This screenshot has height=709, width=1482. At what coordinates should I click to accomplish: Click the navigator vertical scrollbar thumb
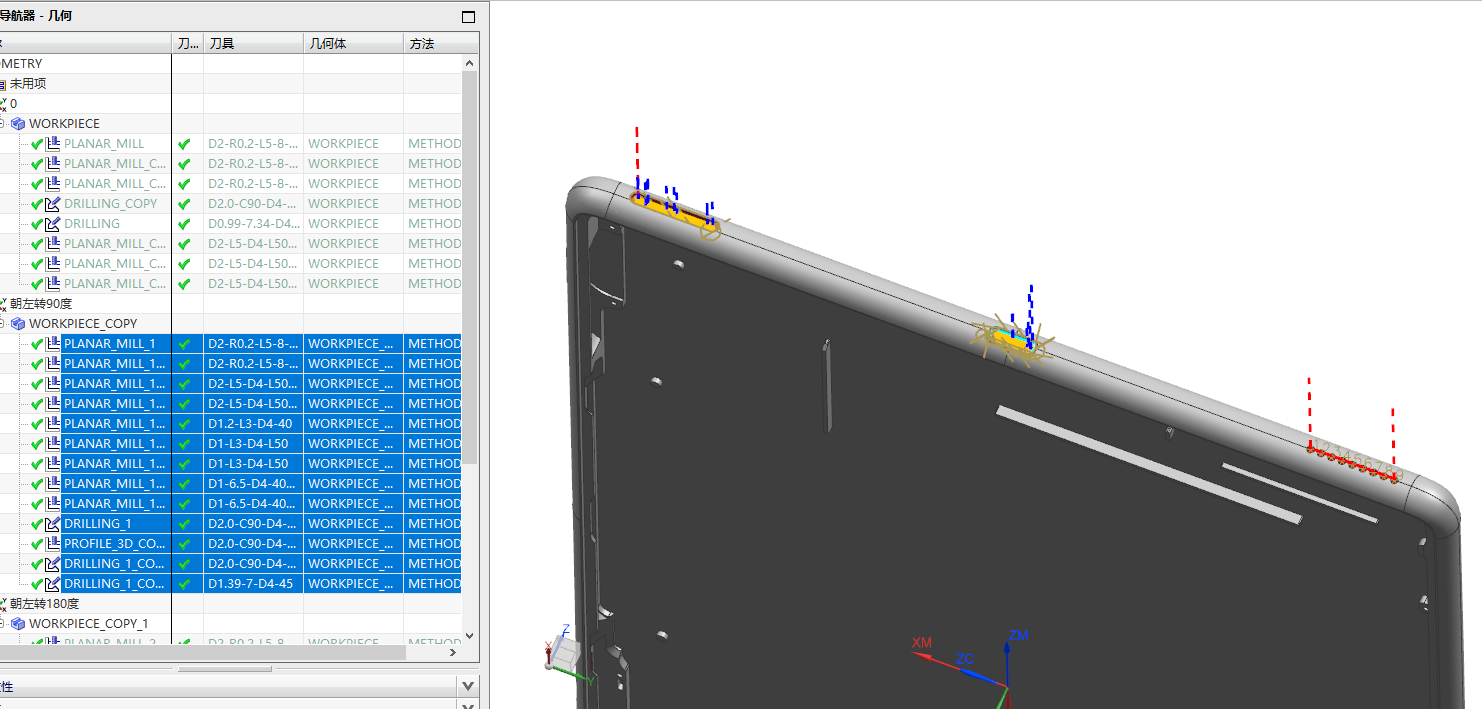click(470, 268)
